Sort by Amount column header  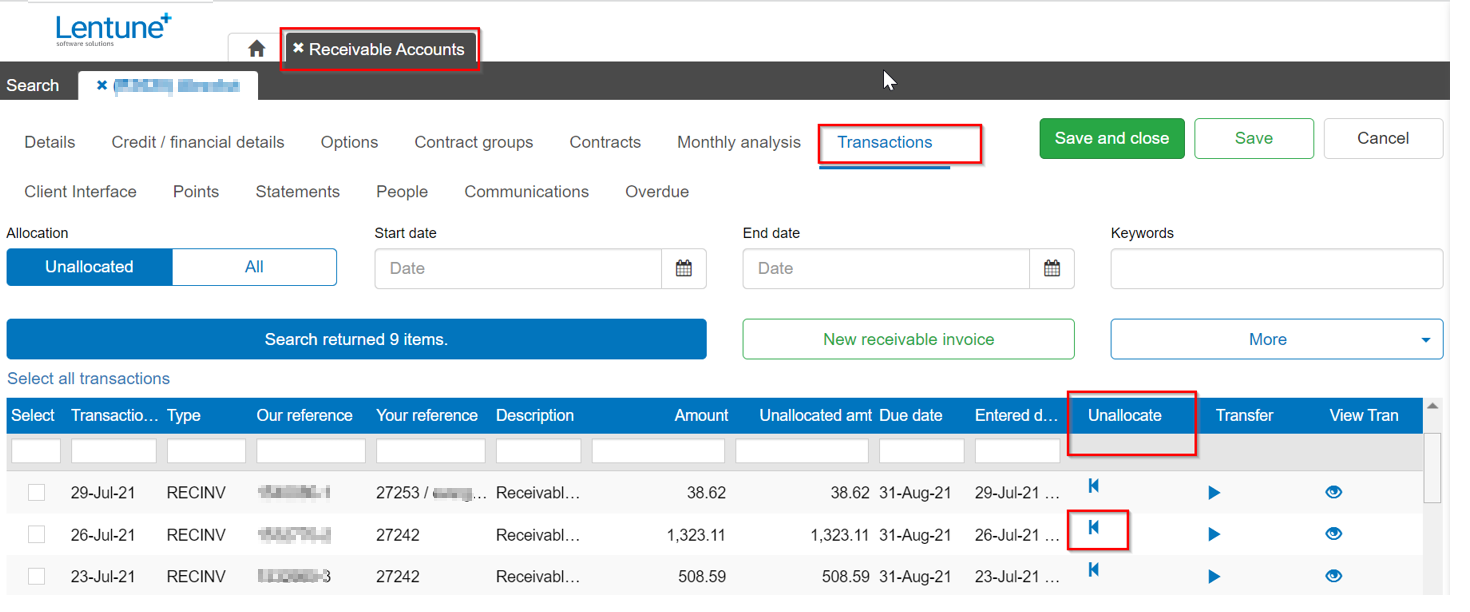pyautogui.click(x=702, y=415)
